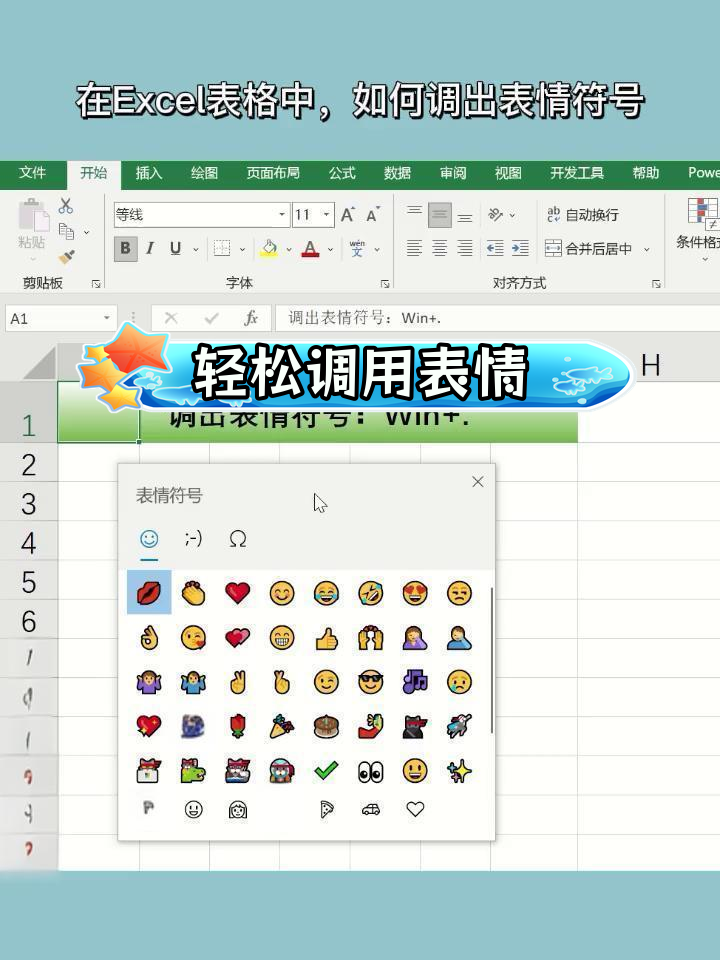Viewport: 720px width, 960px height.
Task: Decrease font size with smaller A icon
Action: pyautogui.click(x=372, y=215)
